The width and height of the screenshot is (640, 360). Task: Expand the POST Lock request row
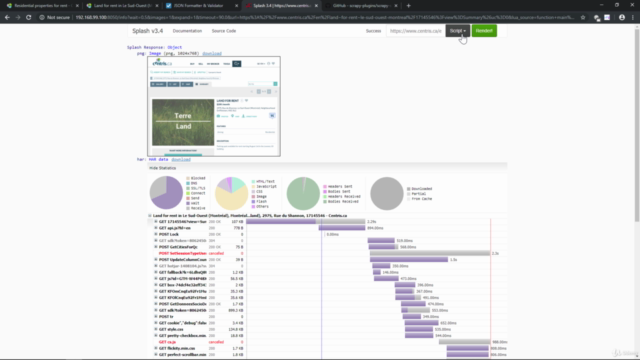[x=156, y=234]
